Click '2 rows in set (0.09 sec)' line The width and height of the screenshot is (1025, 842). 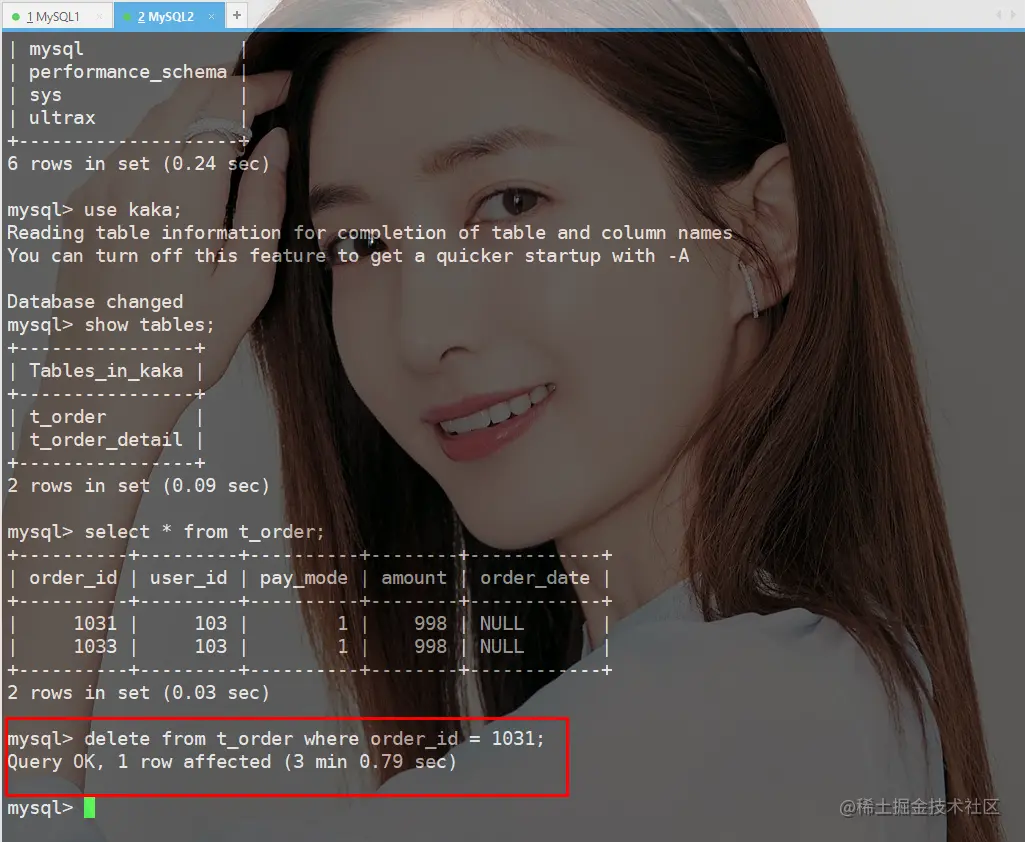[x=138, y=486]
